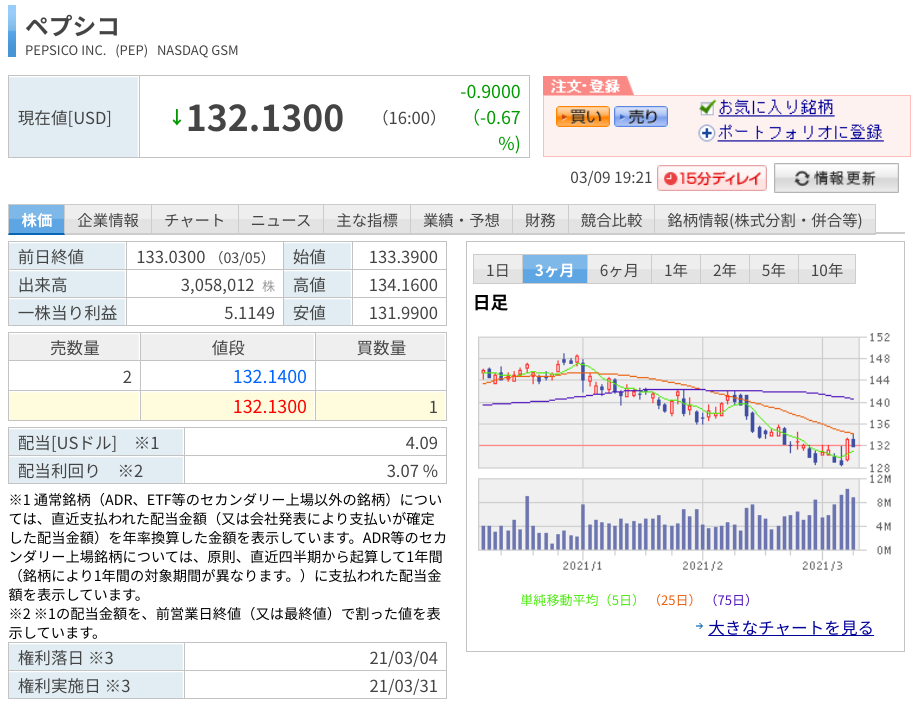Click the EPS value 5.1149
The width and height of the screenshot is (915, 705).
(x=249, y=313)
